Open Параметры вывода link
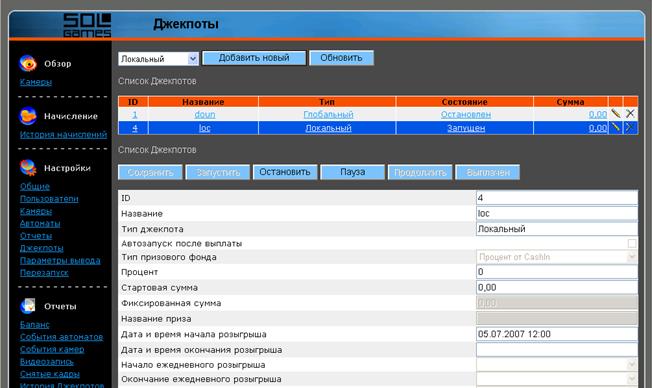Screen dimensions: 652x388 click(60, 260)
